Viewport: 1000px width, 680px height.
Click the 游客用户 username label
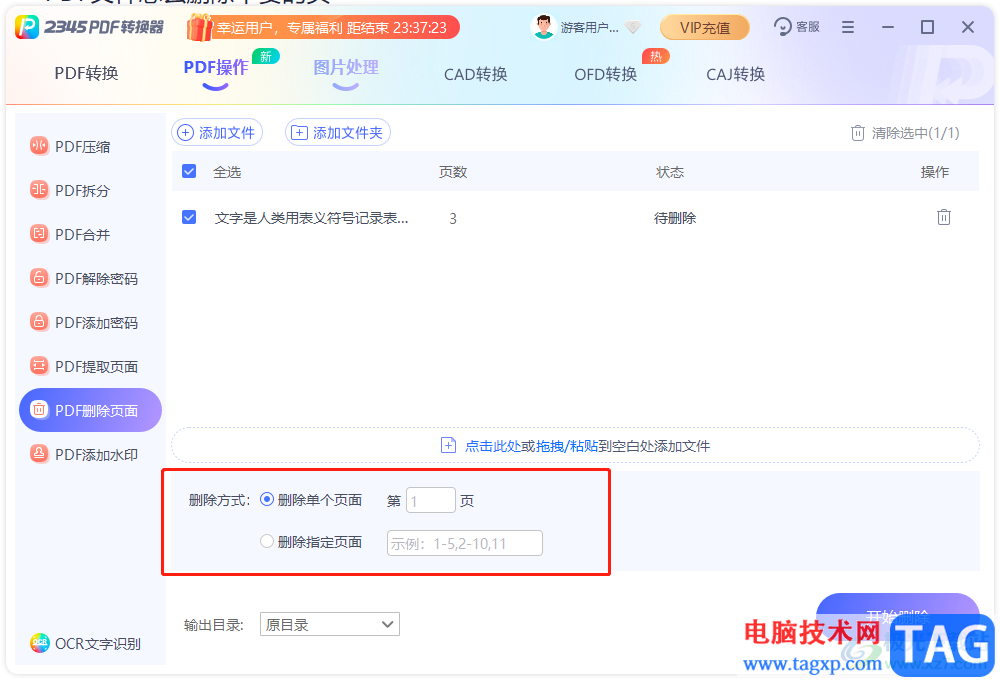pyautogui.click(x=589, y=27)
